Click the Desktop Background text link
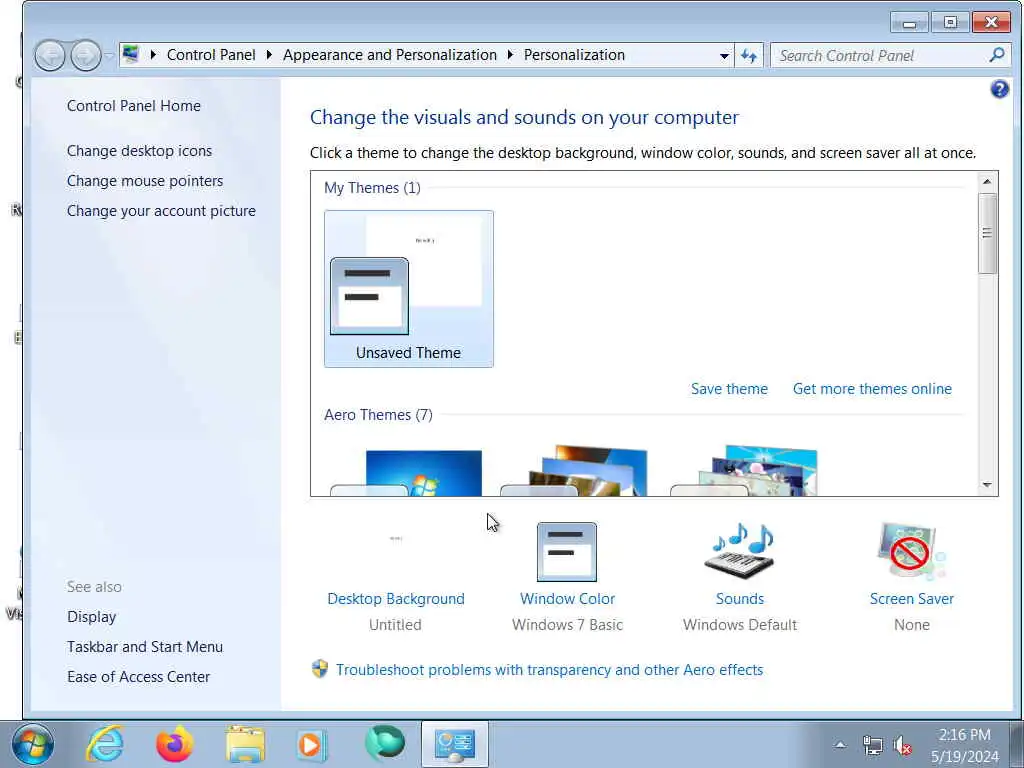1024x768 pixels. (396, 599)
